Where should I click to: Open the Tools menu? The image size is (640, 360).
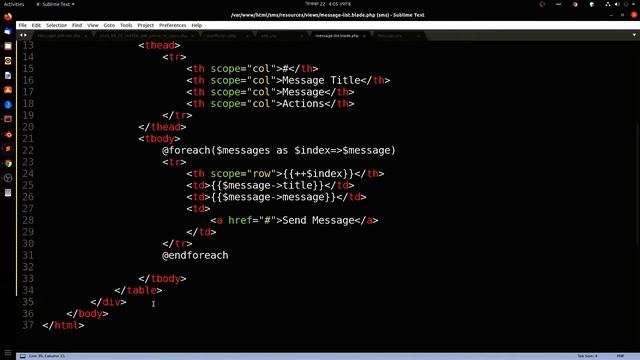tap(126, 25)
